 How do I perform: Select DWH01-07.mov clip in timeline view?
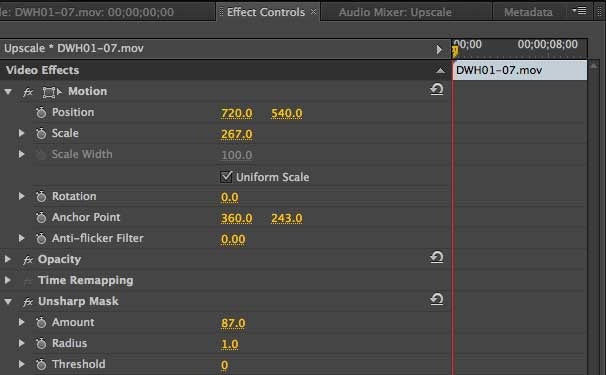(x=520, y=70)
